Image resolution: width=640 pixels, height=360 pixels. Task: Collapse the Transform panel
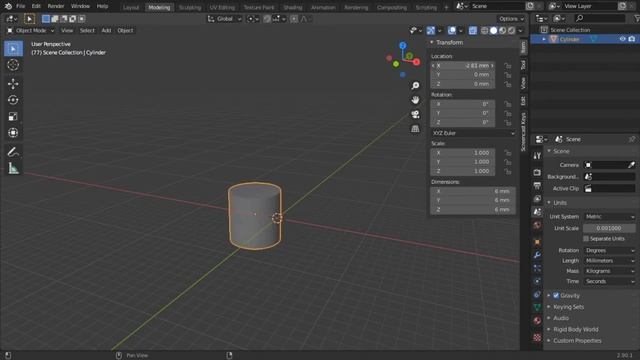(432, 42)
